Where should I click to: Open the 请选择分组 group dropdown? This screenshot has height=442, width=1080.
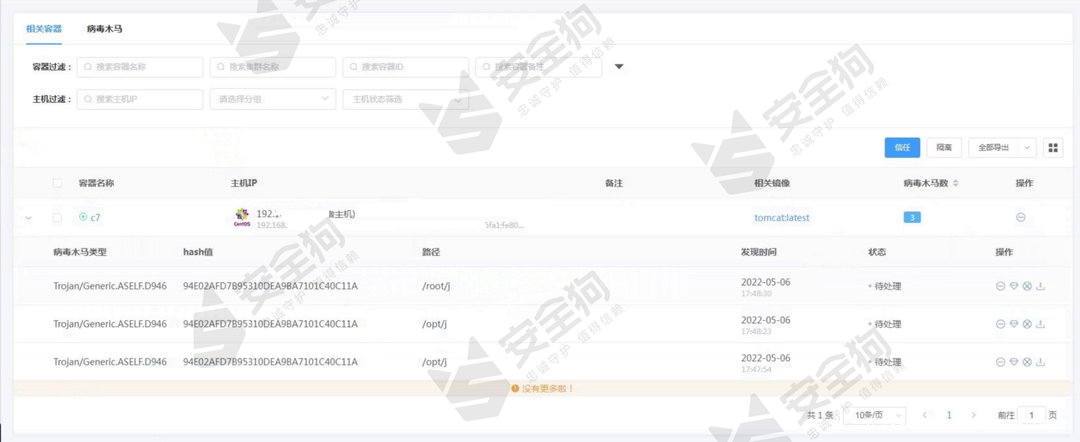pos(272,99)
